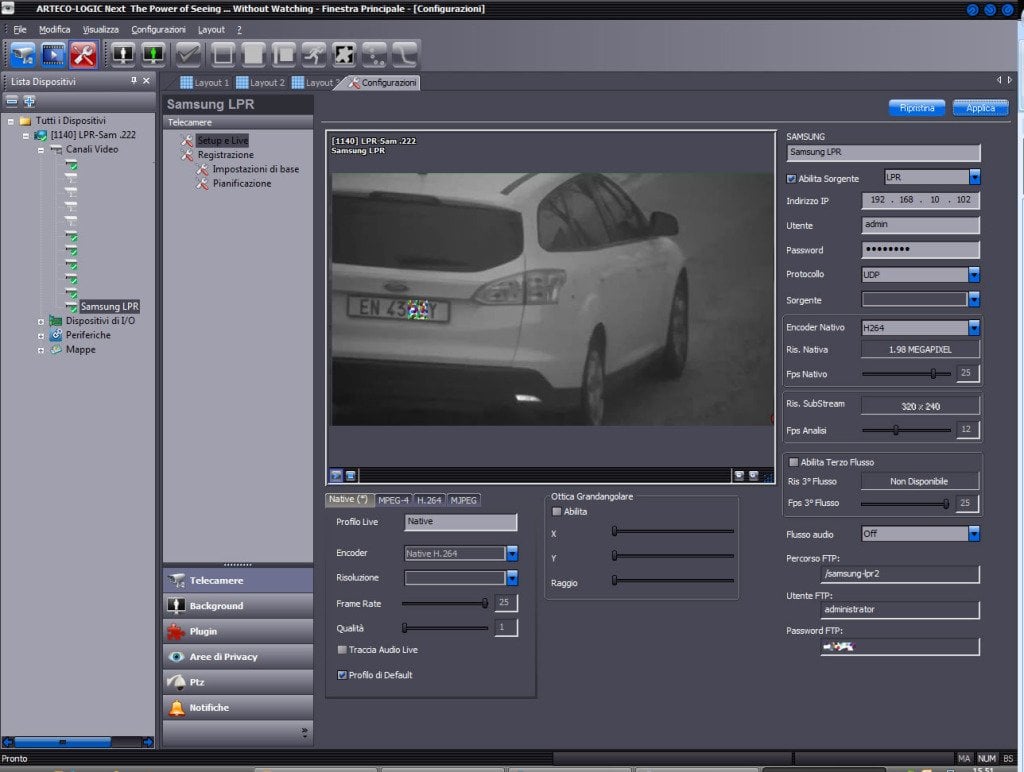Screen dimensions: 1024x772
Task: Click the Applica button
Action: pos(980,108)
